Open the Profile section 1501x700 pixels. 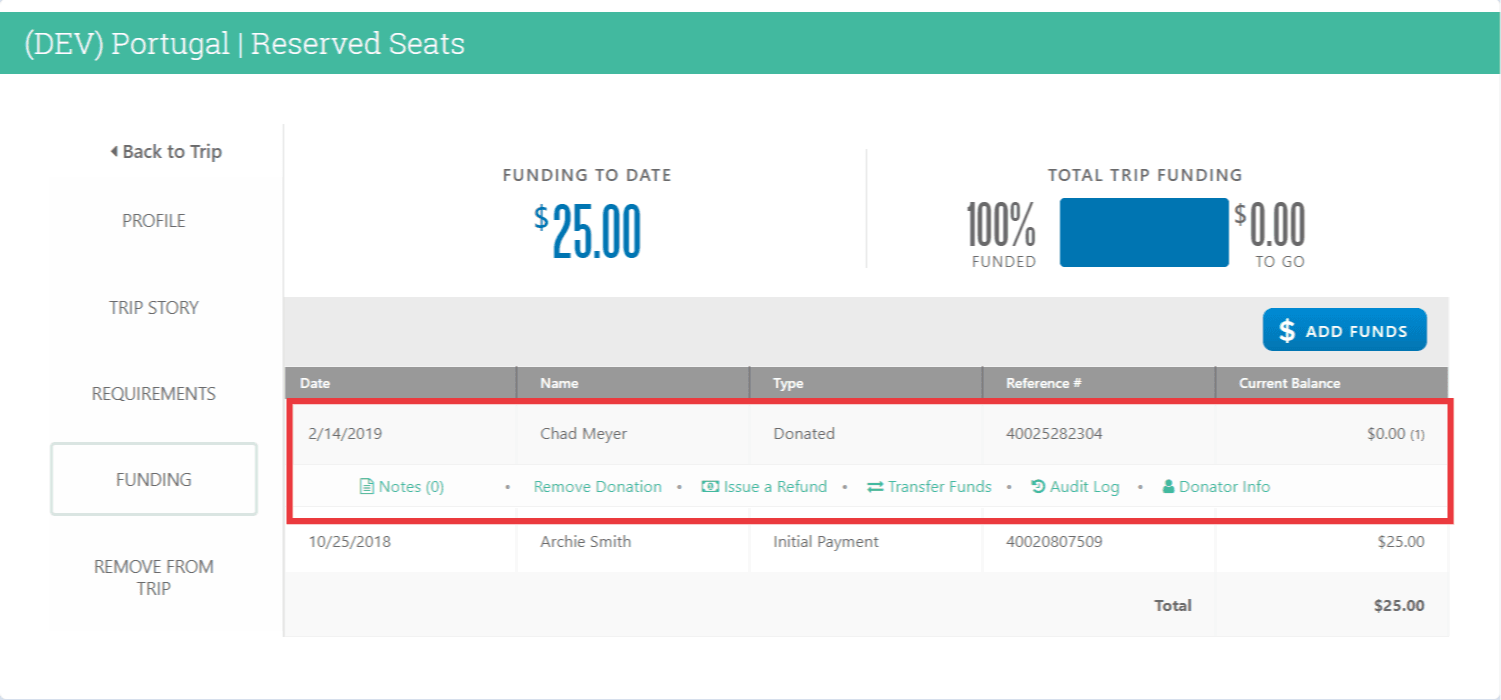pos(154,221)
